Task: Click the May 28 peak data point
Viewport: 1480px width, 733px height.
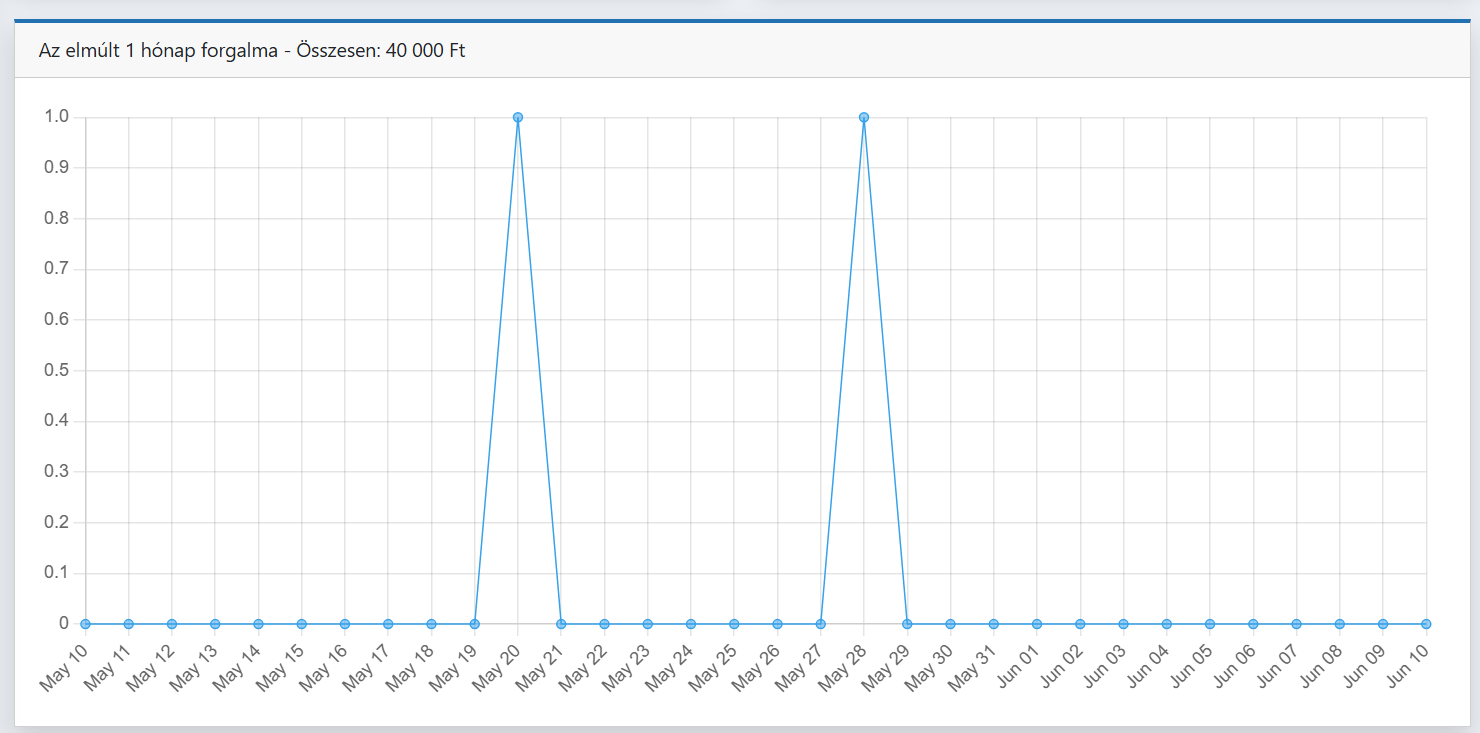Action: pos(864,117)
